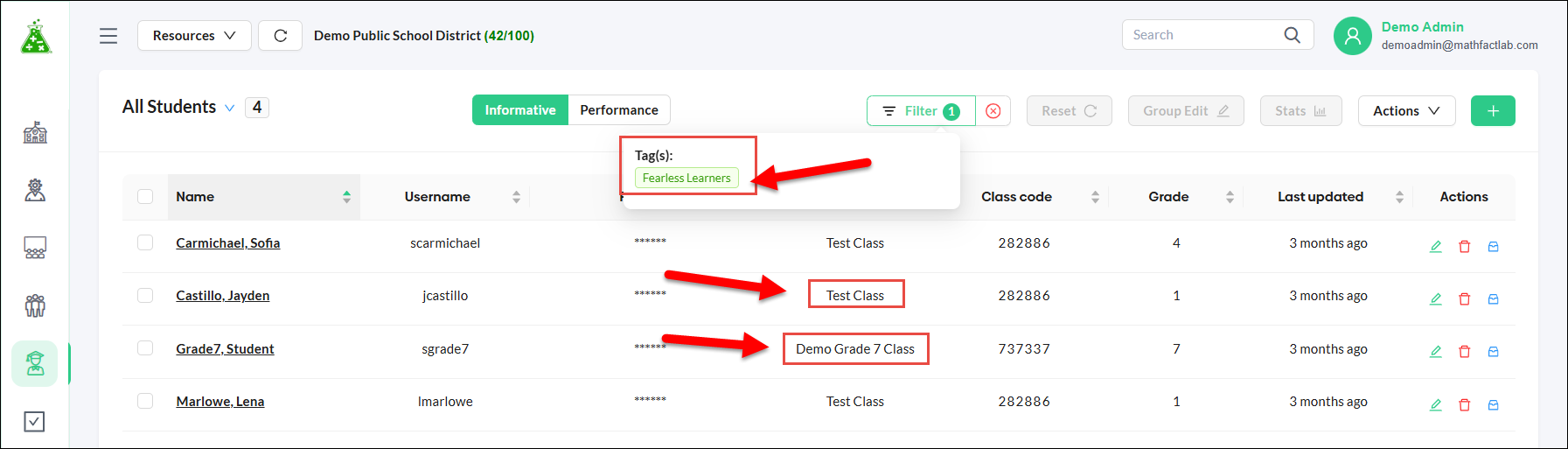Click the refresh icon beside Resources

(281, 36)
